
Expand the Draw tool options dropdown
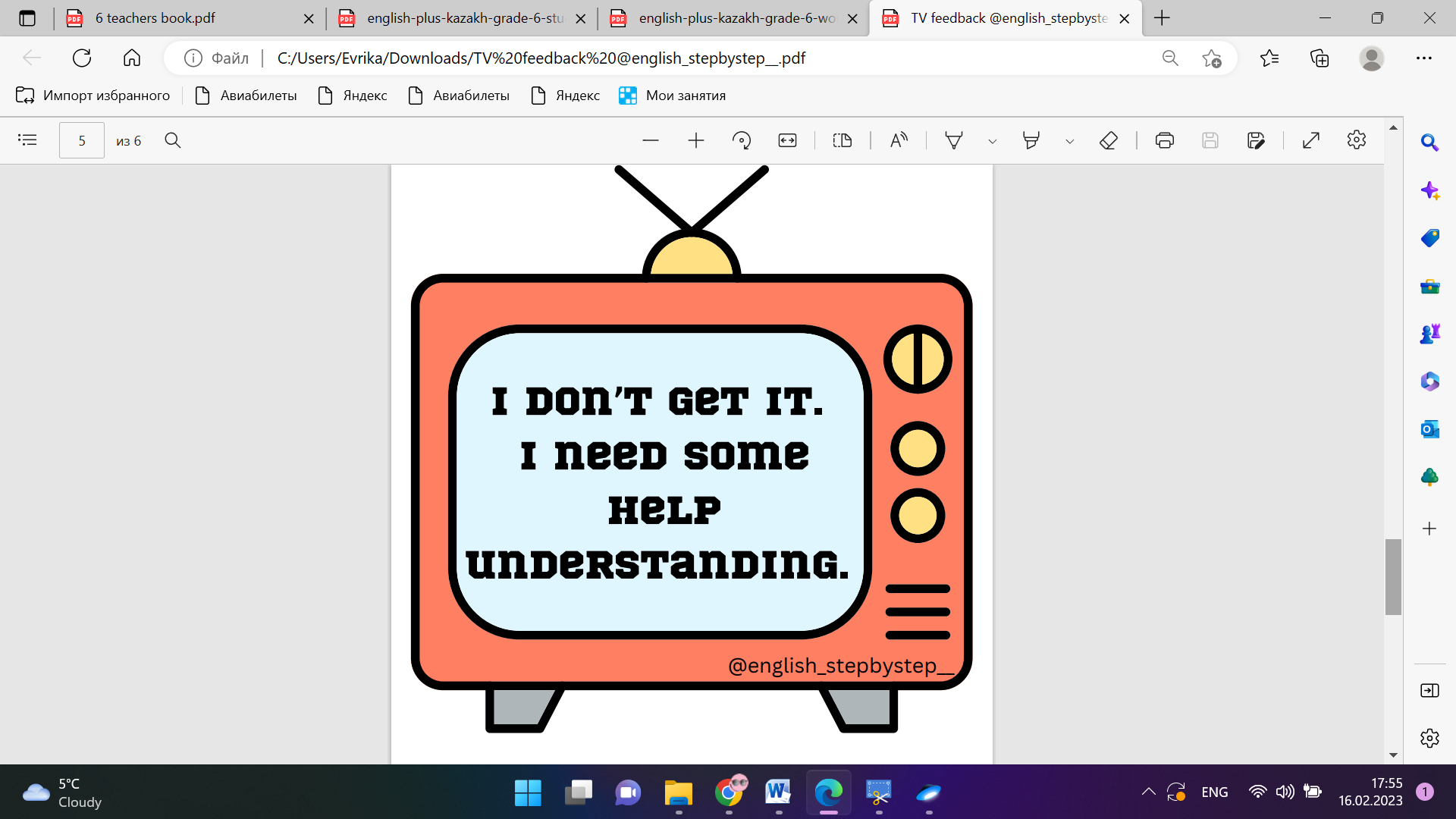(x=992, y=141)
